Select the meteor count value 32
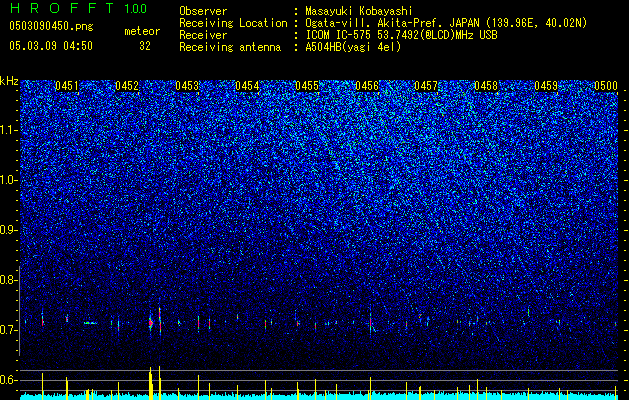 tap(145, 46)
